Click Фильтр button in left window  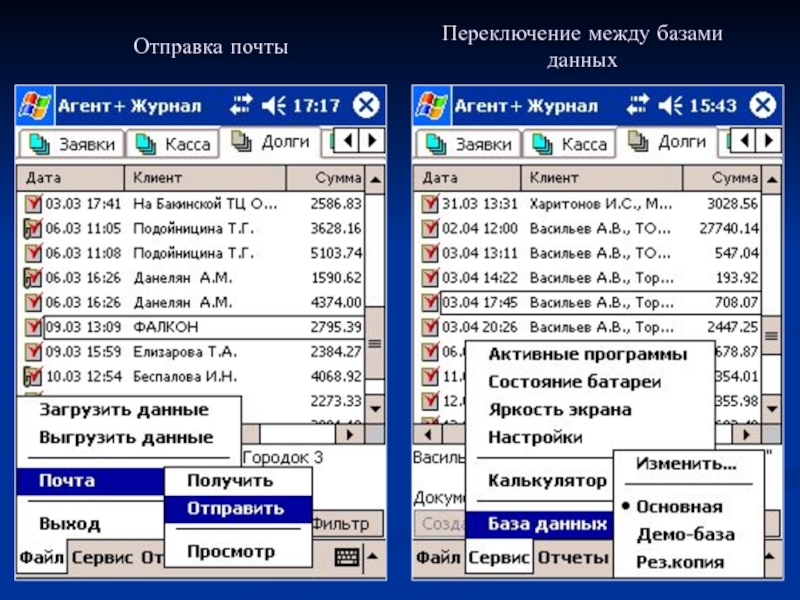pyautogui.click(x=347, y=524)
